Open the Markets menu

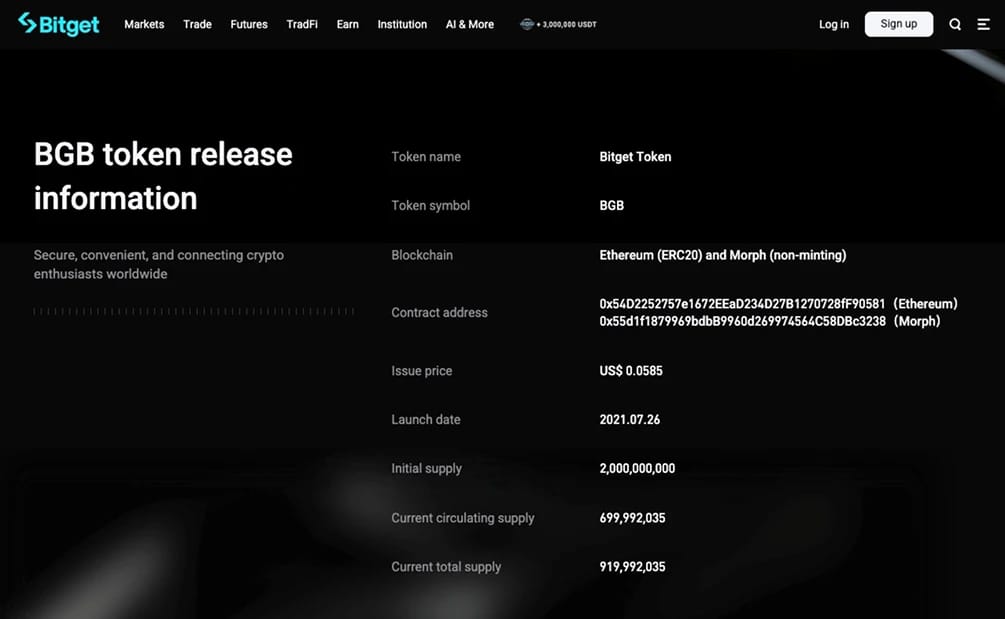(x=144, y=24)
